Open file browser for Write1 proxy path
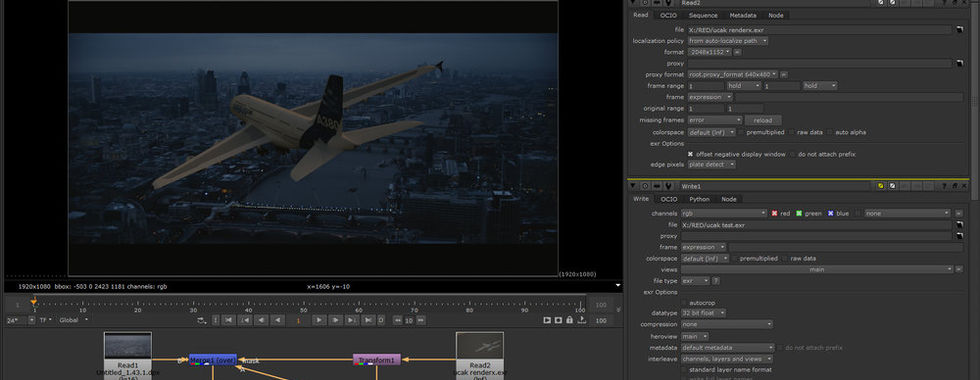The height and width of the screenshot is (380, 980). (959, 236)
